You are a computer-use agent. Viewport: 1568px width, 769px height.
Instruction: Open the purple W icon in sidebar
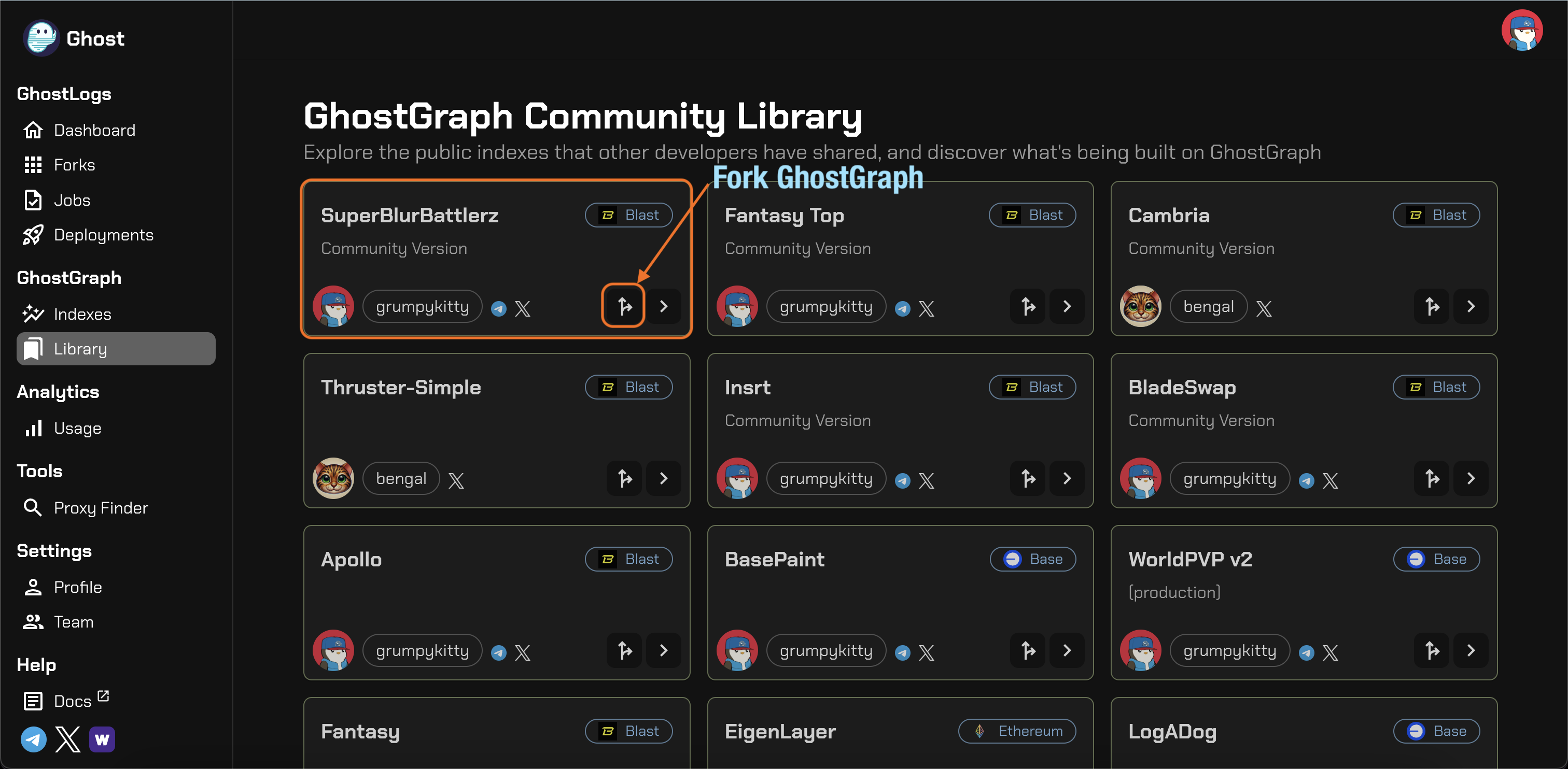point(102,739)
